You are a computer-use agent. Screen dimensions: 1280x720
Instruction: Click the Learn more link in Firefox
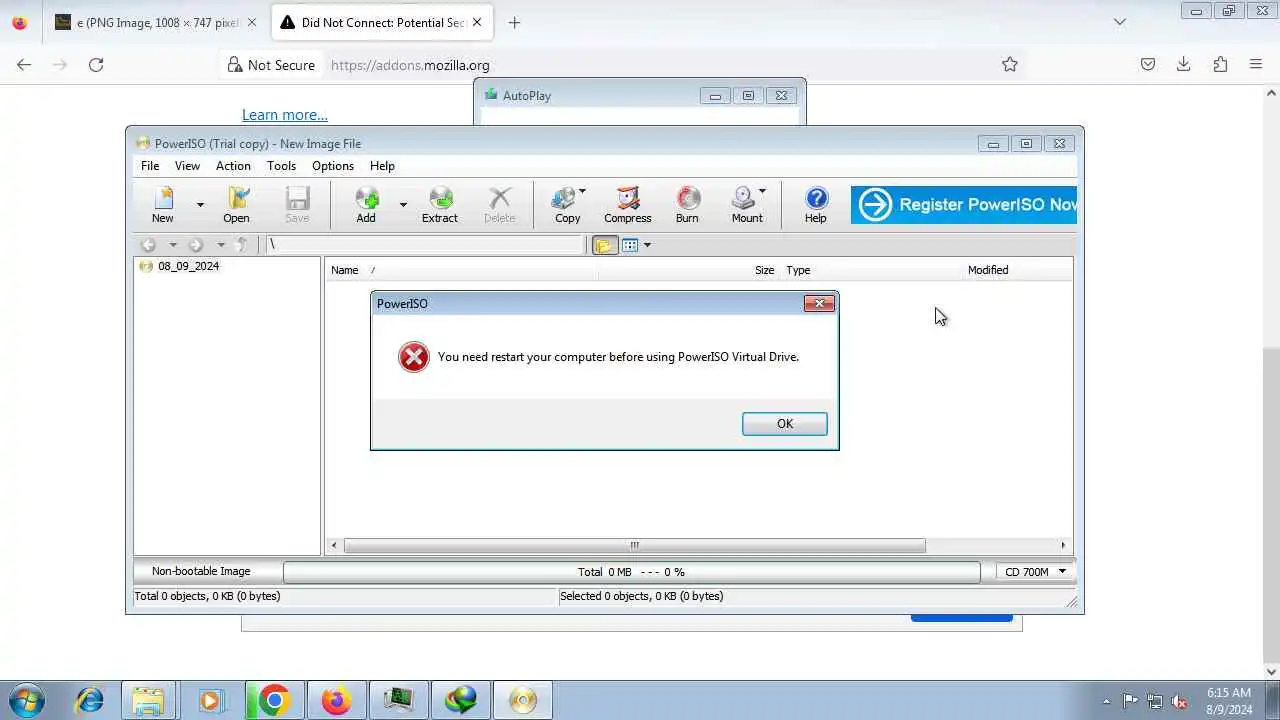click(285, 115)
